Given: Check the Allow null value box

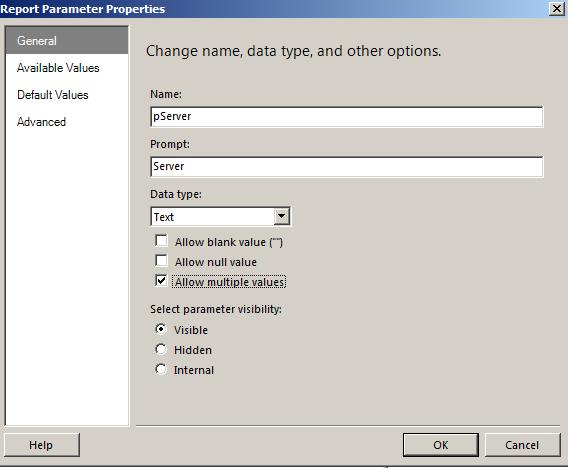Looking at the screenshot, I should click(161, 260).
